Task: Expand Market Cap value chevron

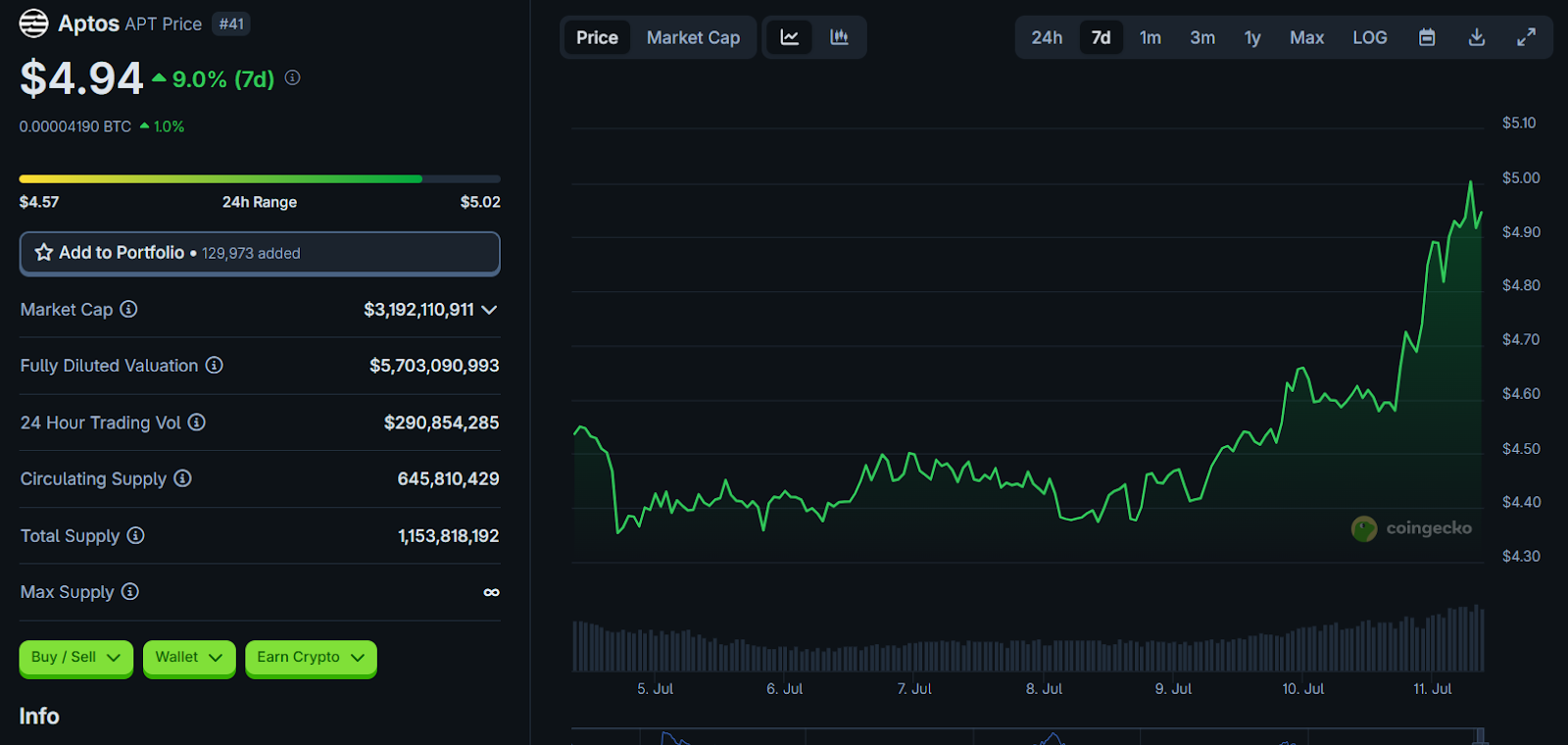Action: [x=490, y=310]
